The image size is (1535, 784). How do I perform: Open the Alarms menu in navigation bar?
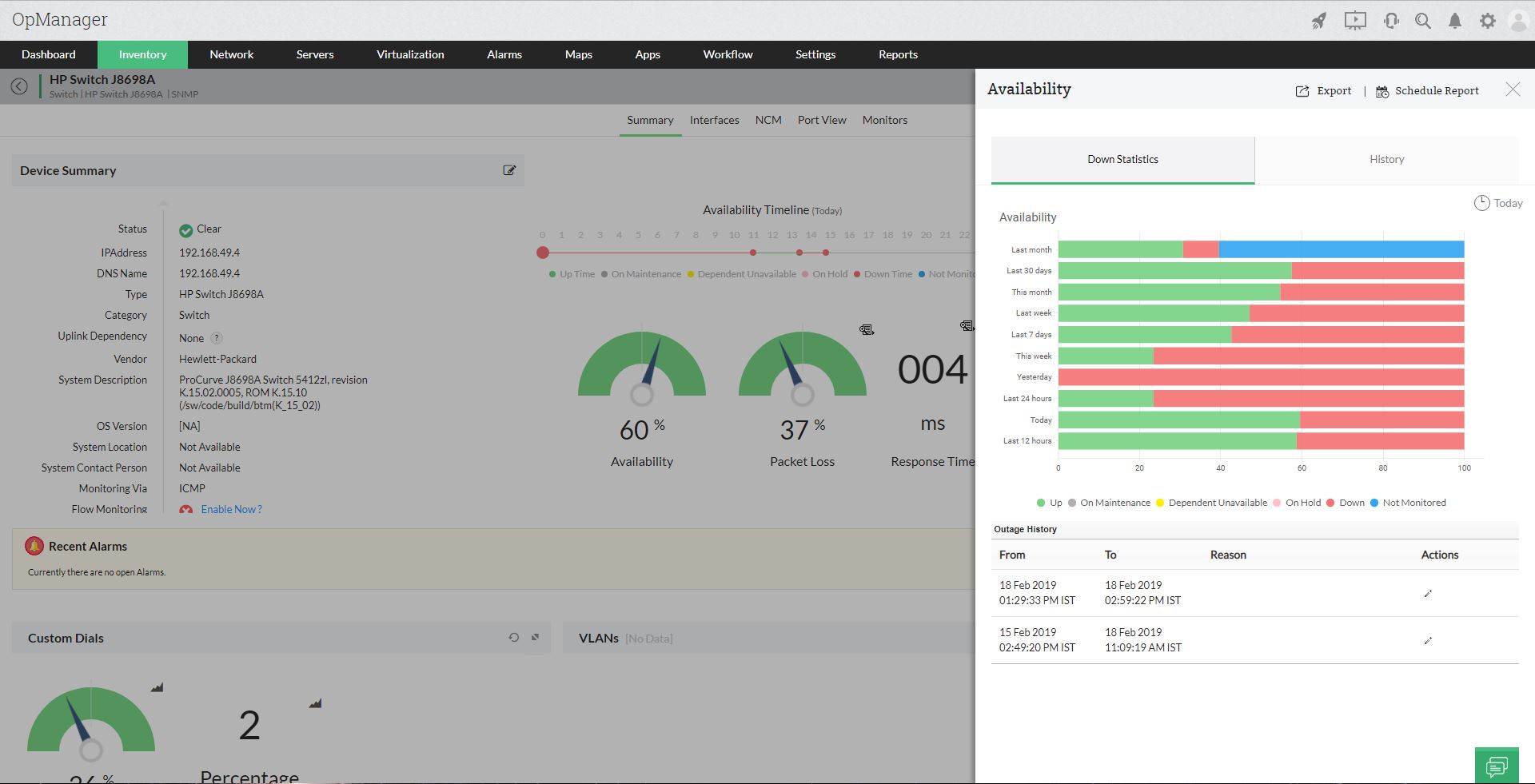504,54
